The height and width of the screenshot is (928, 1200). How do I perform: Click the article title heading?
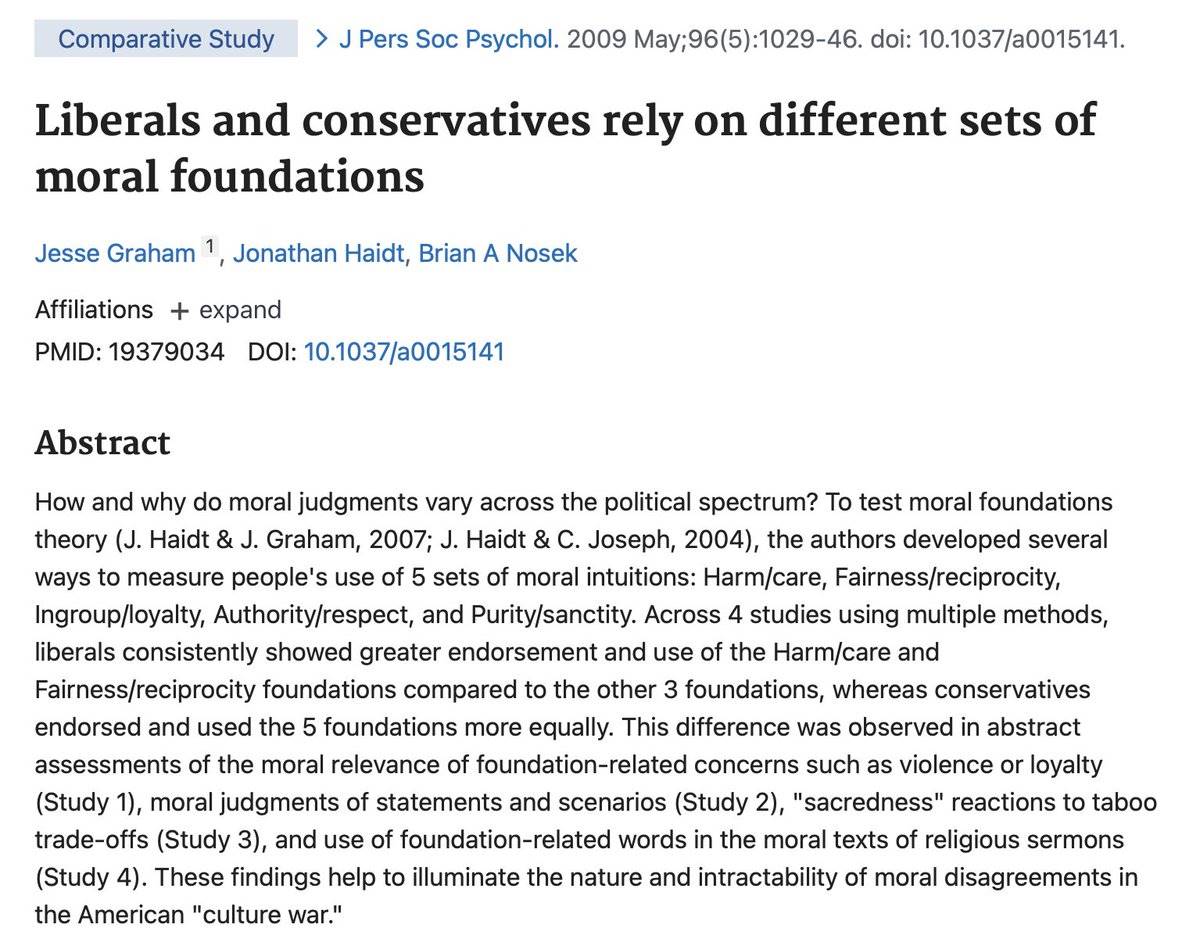(x=565, y=148)
